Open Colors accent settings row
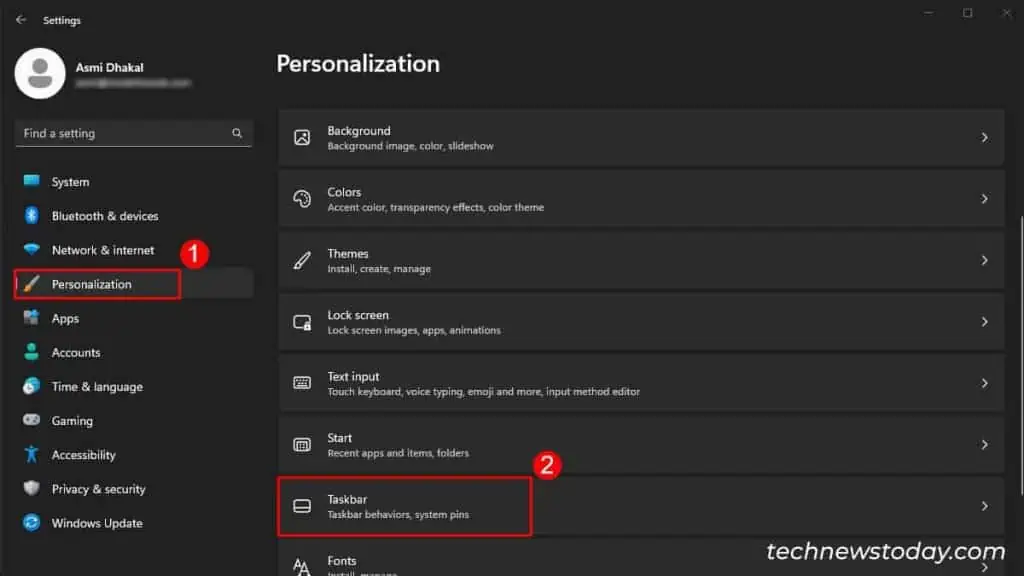 pos(641,199)
